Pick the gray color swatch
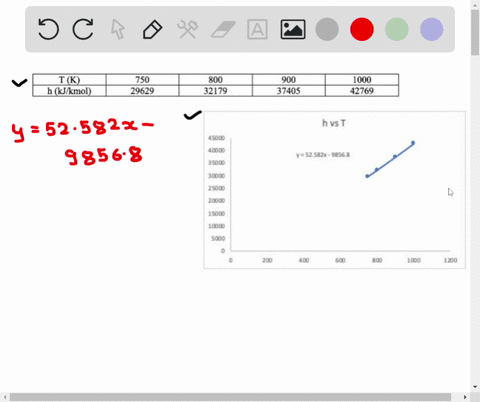The width and height of the screenshot is (480, 402). point(327,29)
